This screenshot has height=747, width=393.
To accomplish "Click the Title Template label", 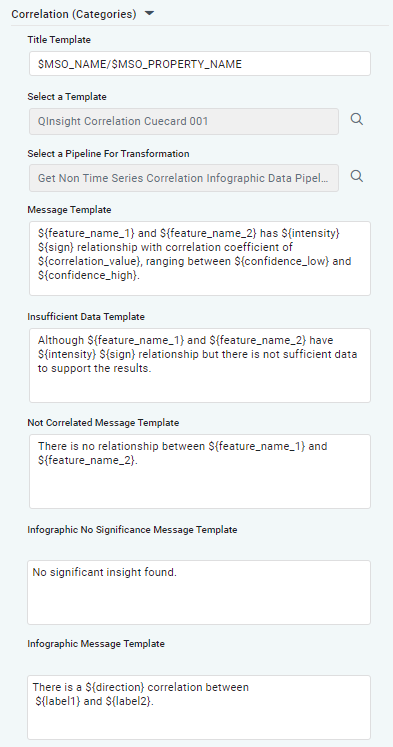I will [x=59, y=40].
